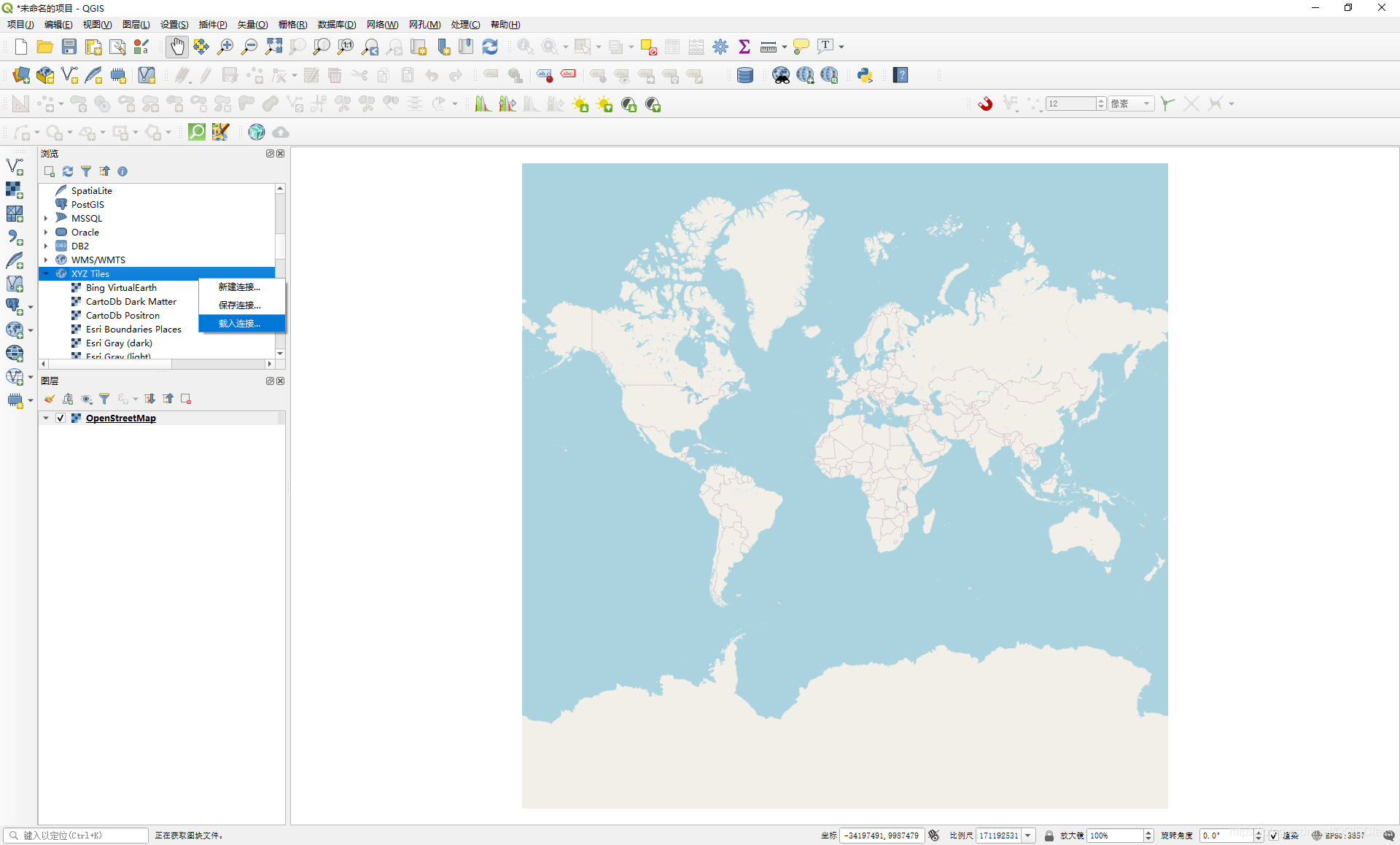Image resolution: width=1400 pixels, height=845 pixels.
Task: Increase rotation value with up stepper
Action: [1259, 833]
